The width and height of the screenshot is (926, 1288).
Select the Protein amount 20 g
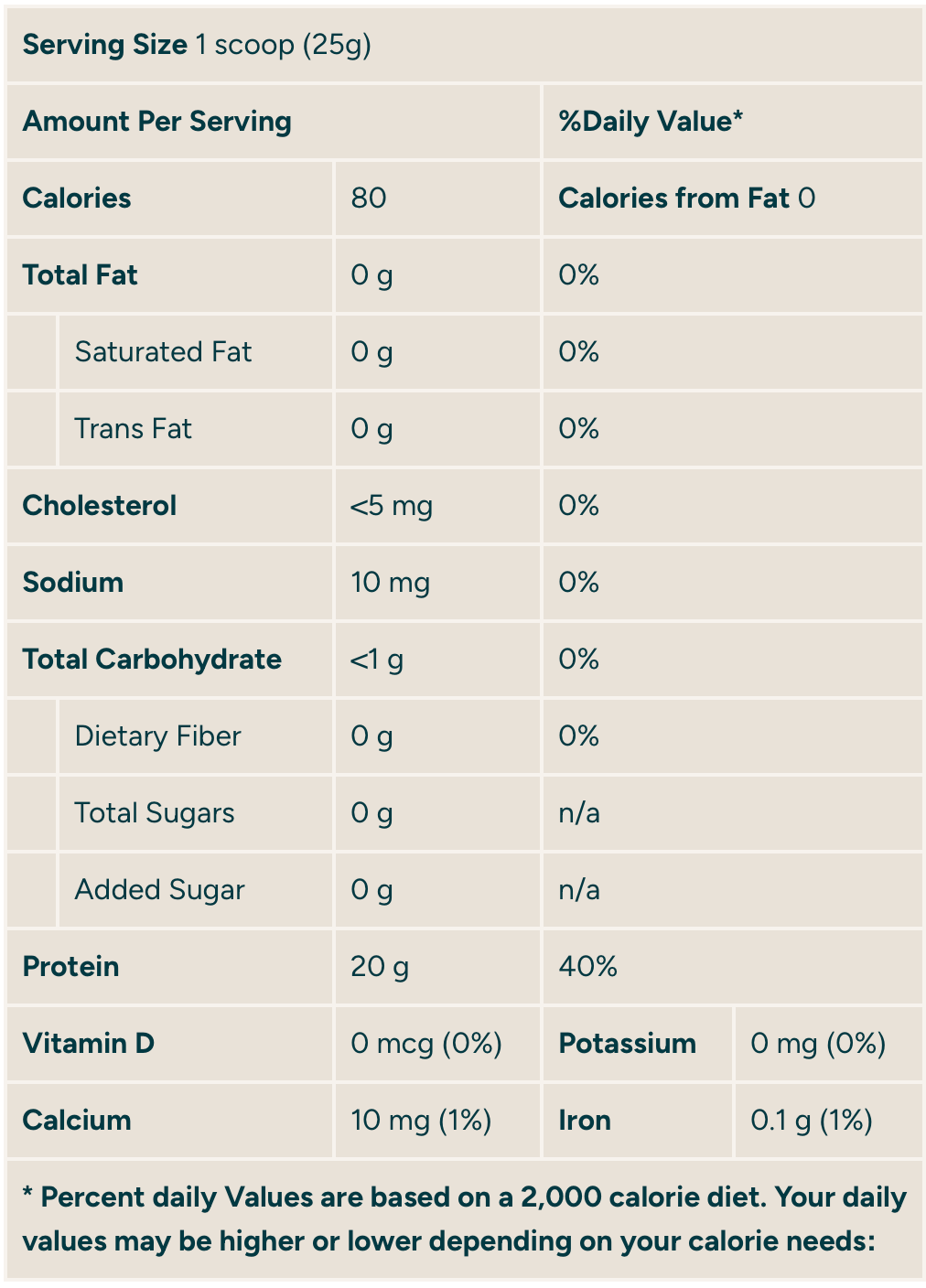point(380,967)
